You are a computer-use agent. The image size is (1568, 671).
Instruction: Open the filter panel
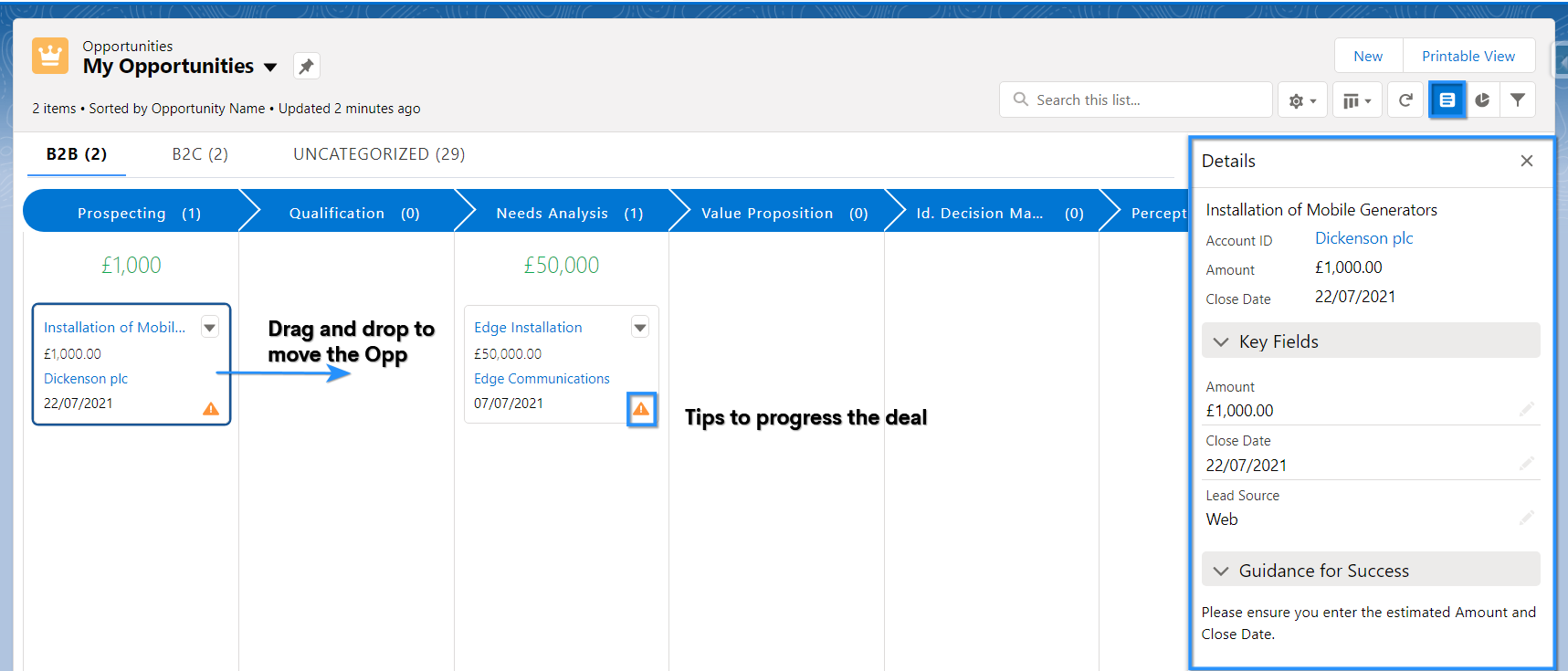coord(1517,100)
